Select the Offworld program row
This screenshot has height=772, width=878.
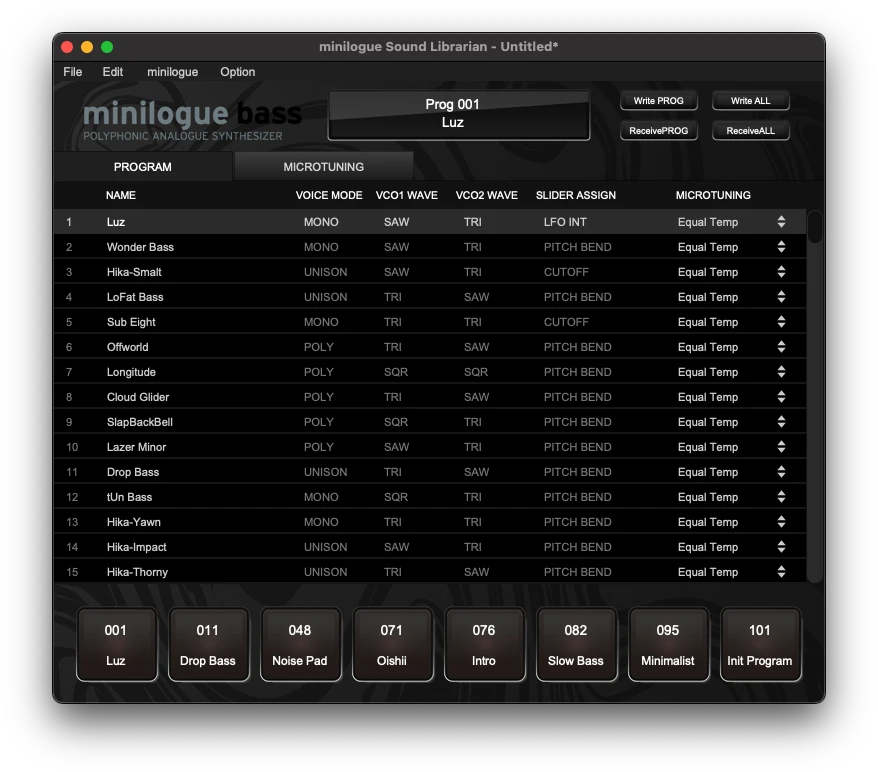click(430, 347)
